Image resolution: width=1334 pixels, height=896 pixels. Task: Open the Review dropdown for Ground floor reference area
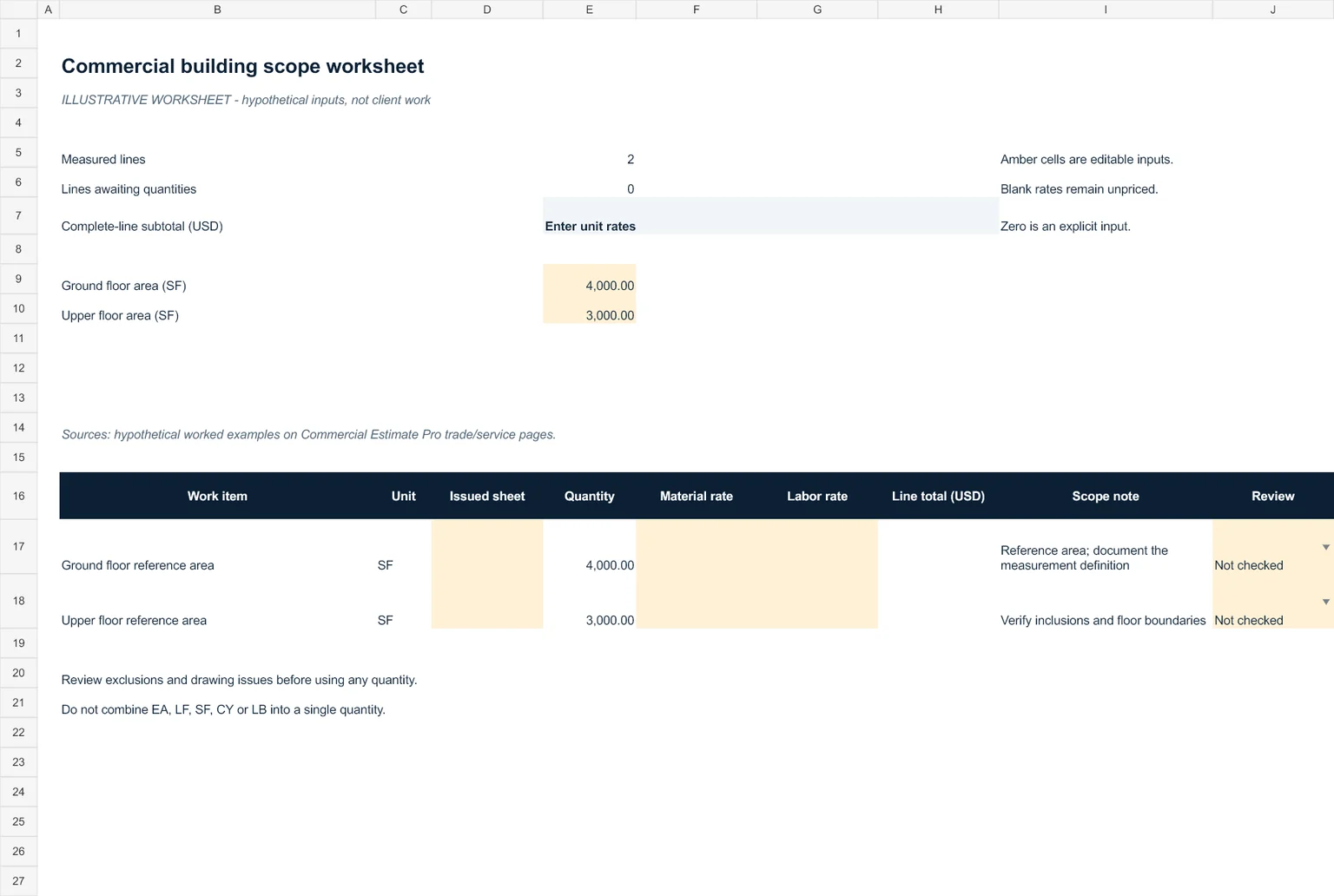[x=1325, y=547]
